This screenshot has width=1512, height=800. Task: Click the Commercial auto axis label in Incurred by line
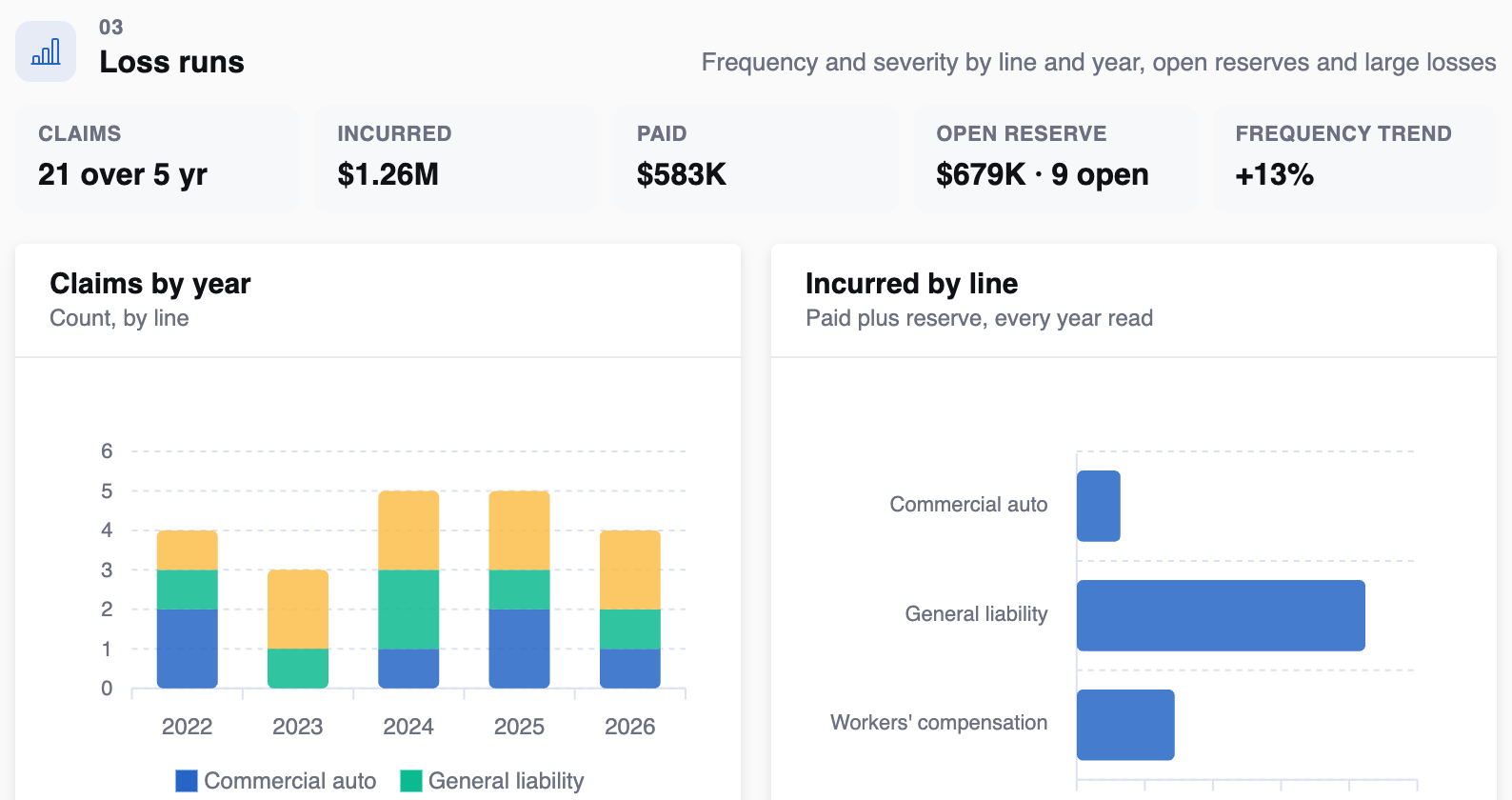pyautogui.click(x=968, y=505)
